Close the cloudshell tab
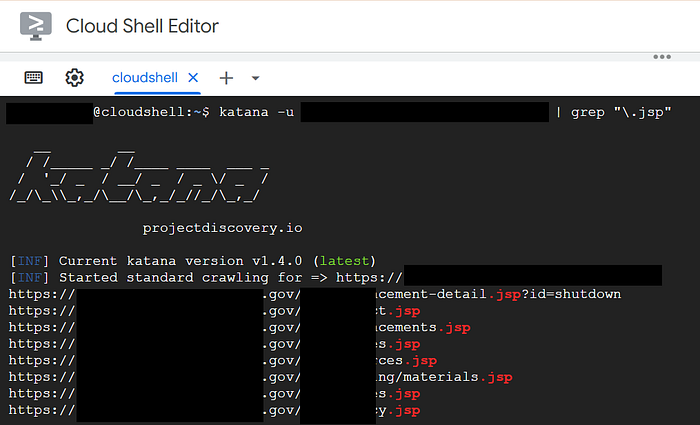The image size is (700, 425). (193, 78)
